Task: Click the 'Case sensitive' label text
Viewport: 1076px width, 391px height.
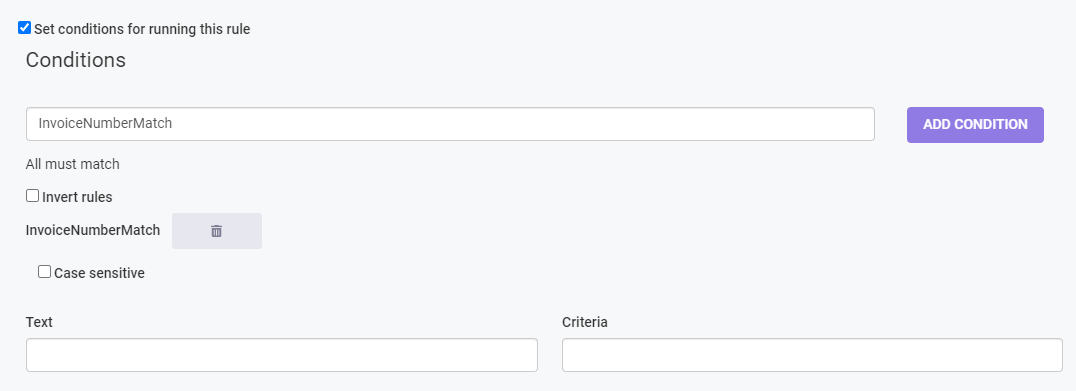Action: tap(100, 273)
